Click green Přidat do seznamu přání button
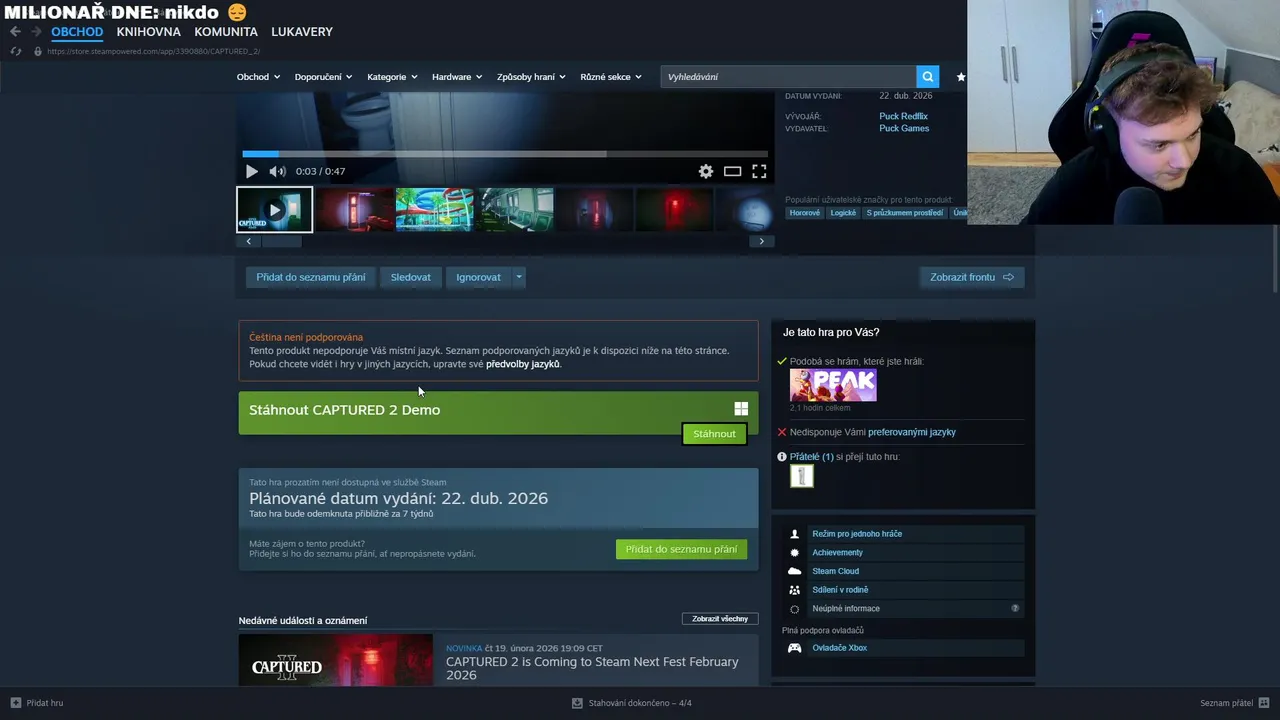The width and height of the screenshot is (1280, 720). point(681,549)
